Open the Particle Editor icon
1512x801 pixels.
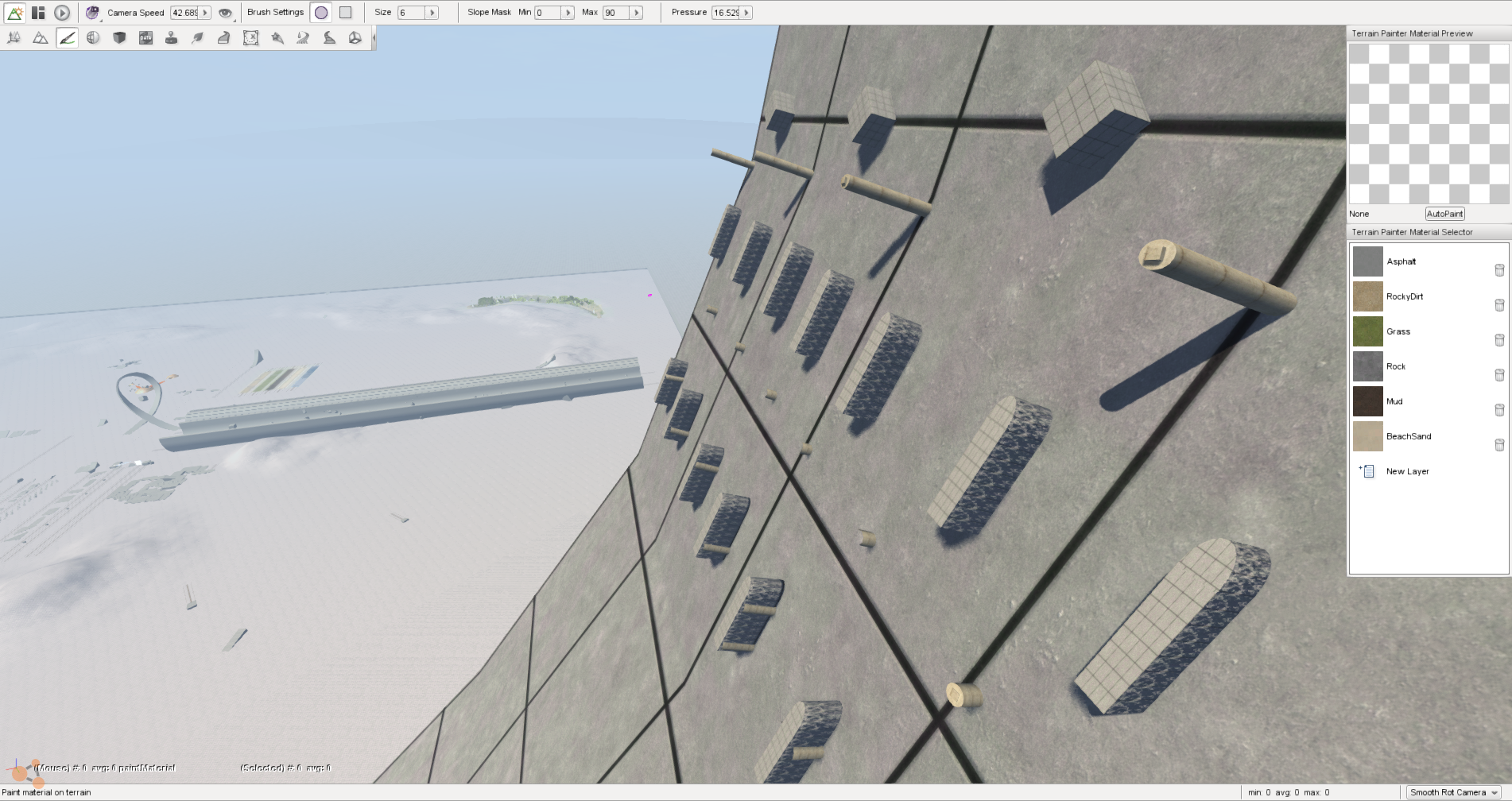(277, 37)
